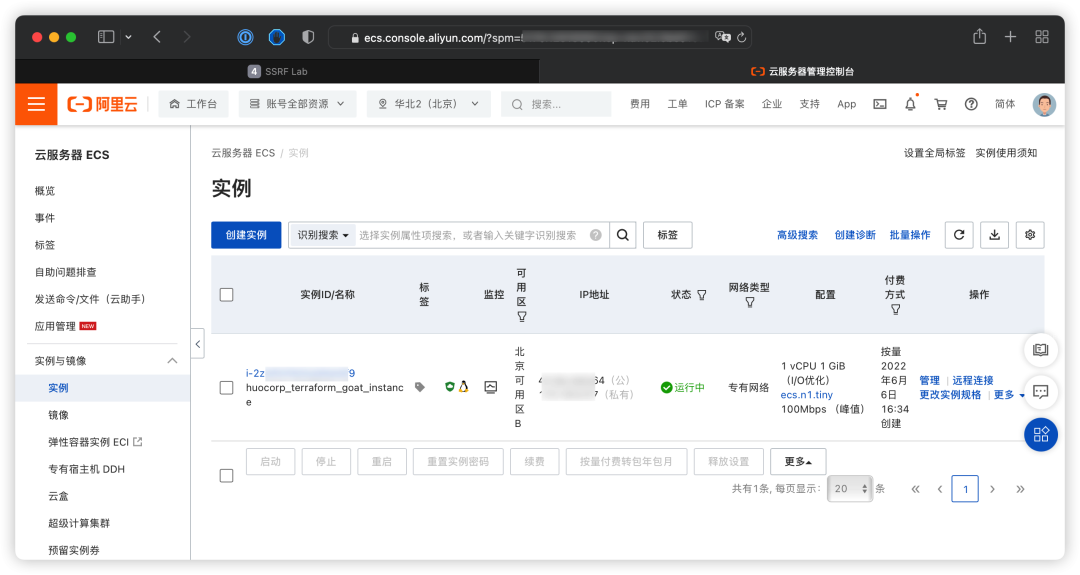Click the 创建实例 button
Viewport: 1080px width, 575px height.
click(246, 235)
